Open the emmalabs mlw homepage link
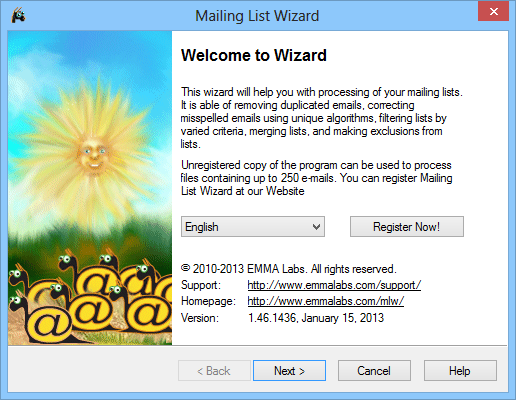516x400 pixels. coord(326,301)
